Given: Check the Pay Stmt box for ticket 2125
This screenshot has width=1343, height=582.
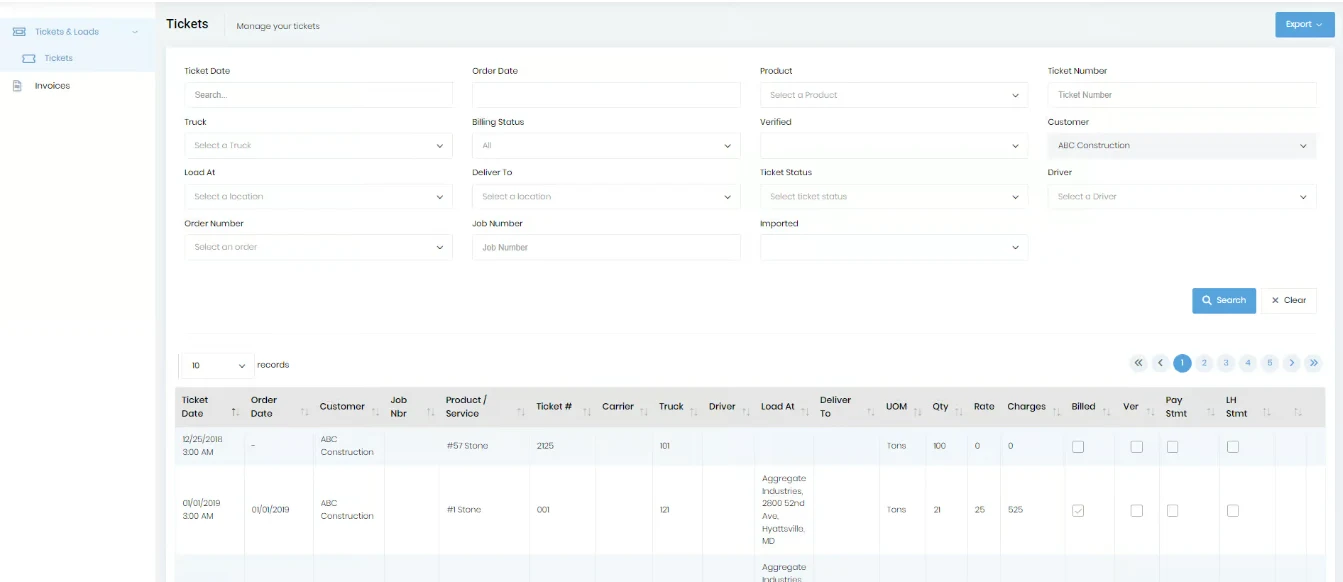Looking at the screenshot, I should pos(1172,447).
